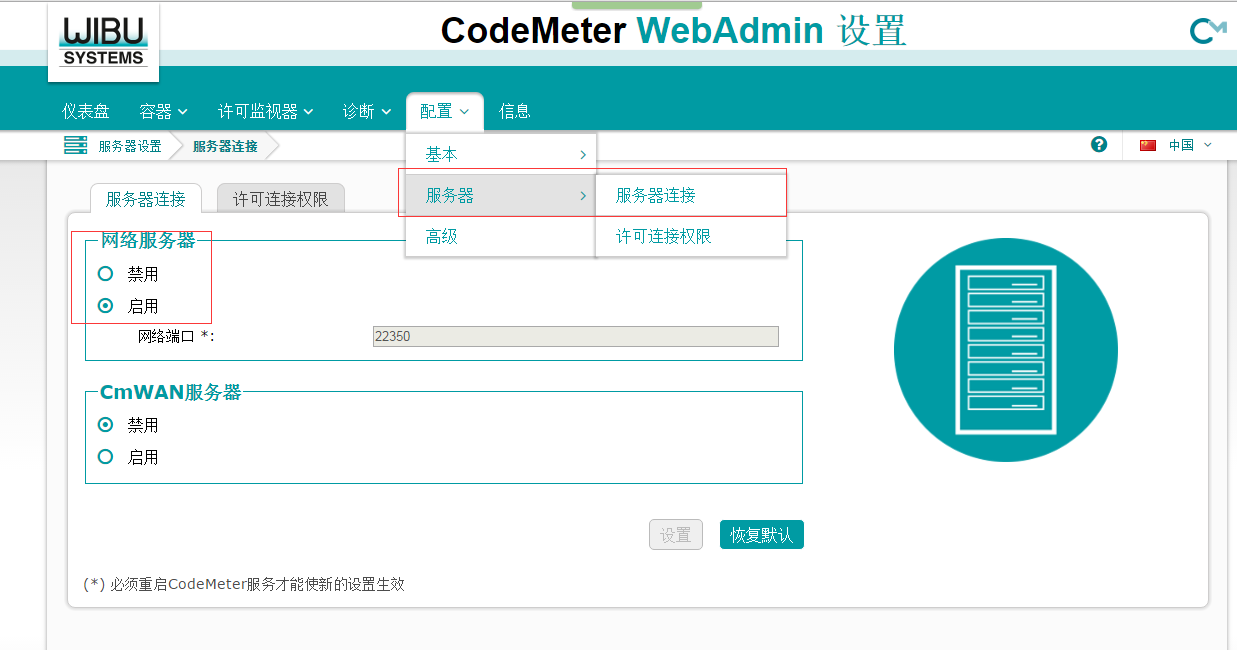Choose 服务器连接 in the submenu
Screen dimensions: 1237x650
tap(691, 196)
